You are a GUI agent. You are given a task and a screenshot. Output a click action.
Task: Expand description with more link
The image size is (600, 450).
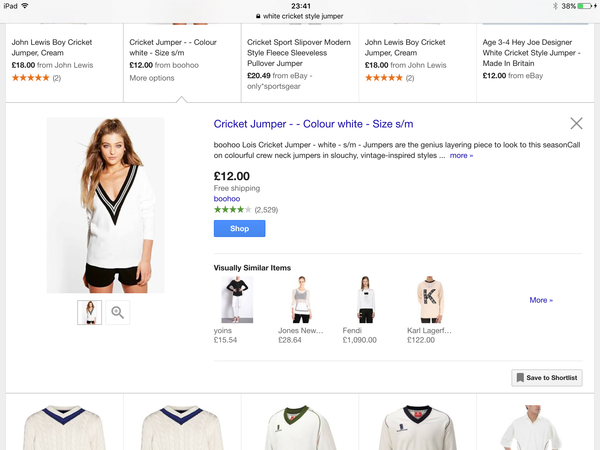pos(461,156)
